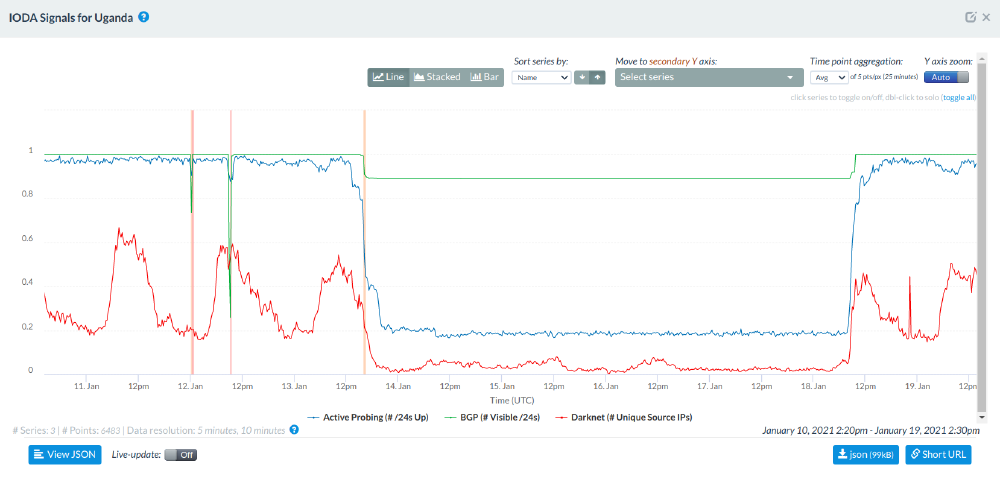Click the pop-out window icon
Screen dimensions: 1000x488
969,18
